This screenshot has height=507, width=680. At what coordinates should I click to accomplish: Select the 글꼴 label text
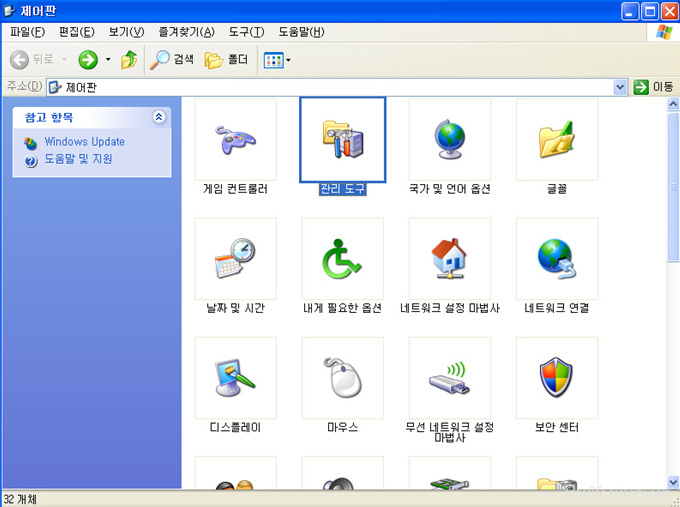click(557, 189)
